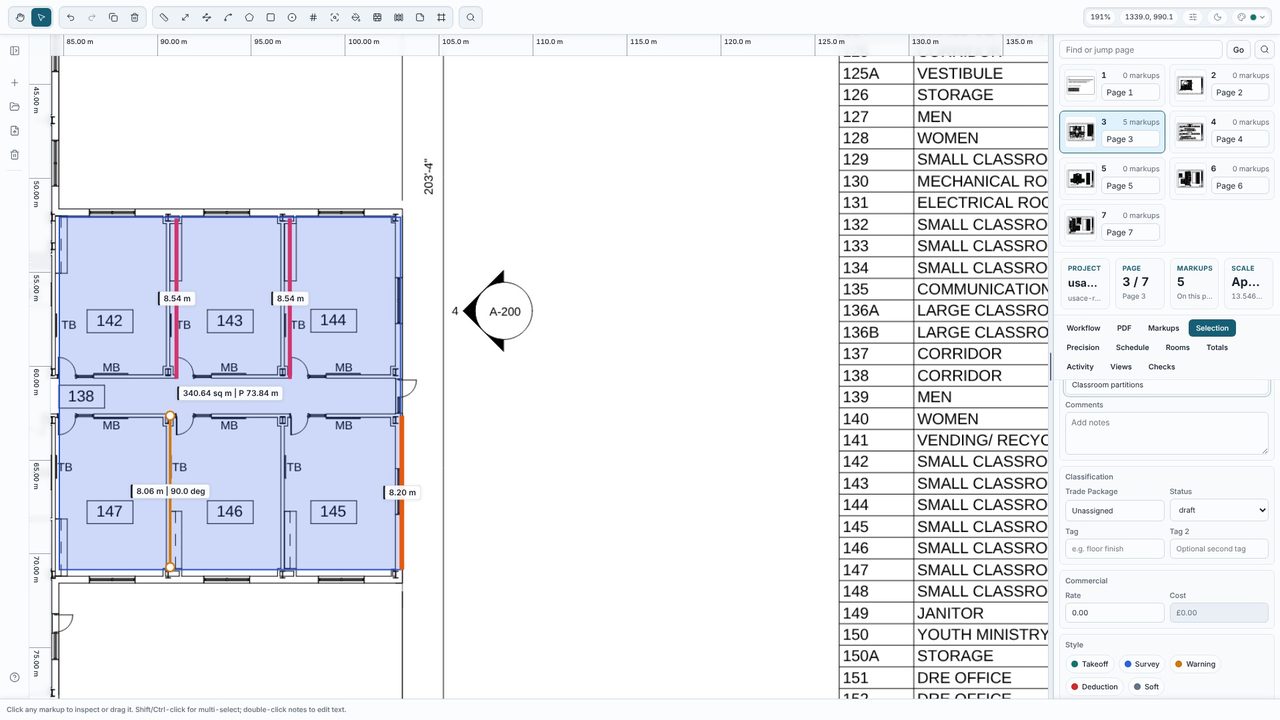Select the hand pan tool

20,17
